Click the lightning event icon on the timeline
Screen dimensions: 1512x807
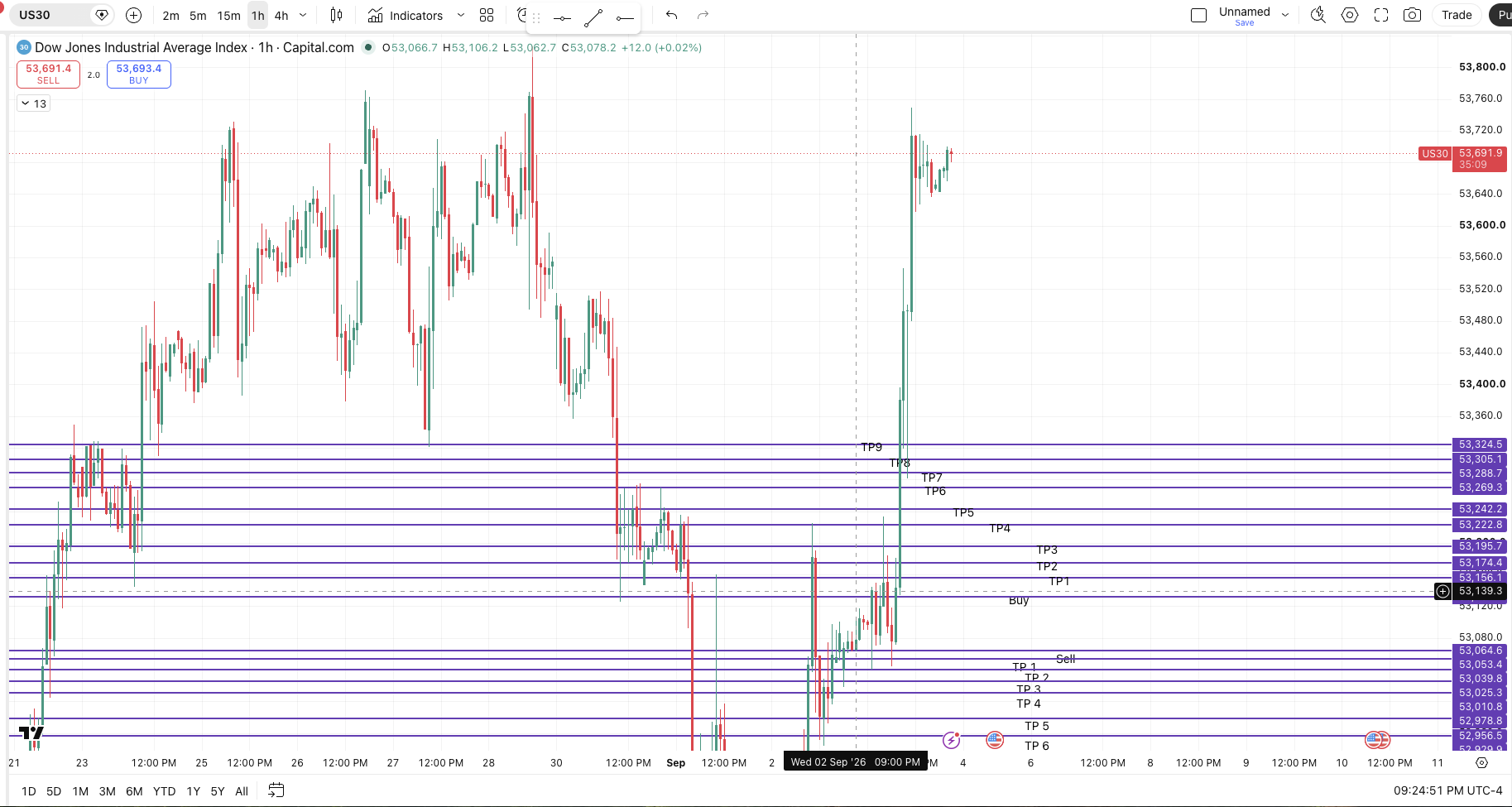click(x=952, y=740)
